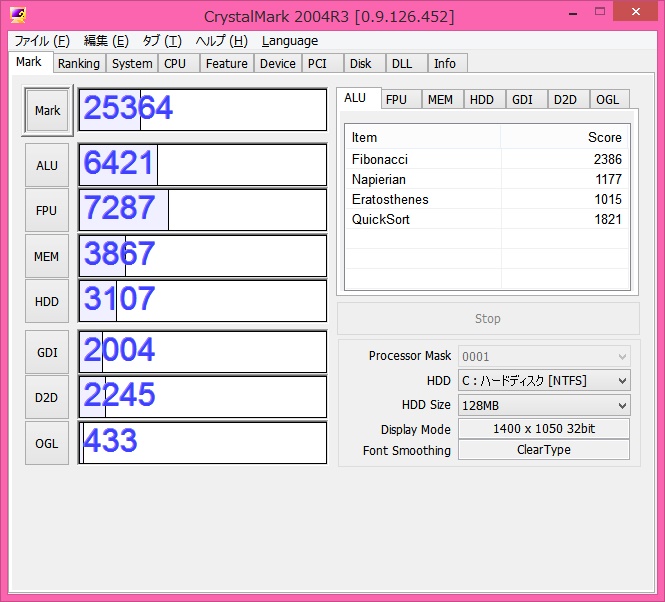
Task: Run the MEM benchmark button
Action: click(x=47, y=256)
